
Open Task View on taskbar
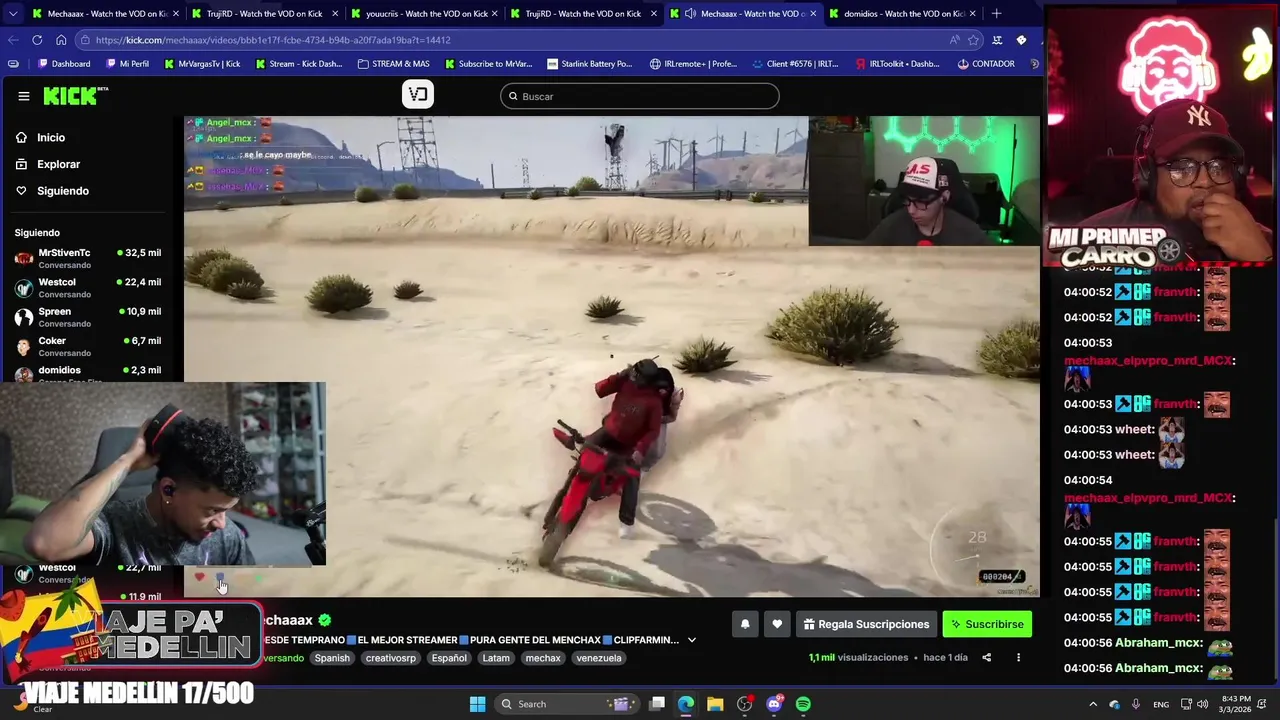657,704
